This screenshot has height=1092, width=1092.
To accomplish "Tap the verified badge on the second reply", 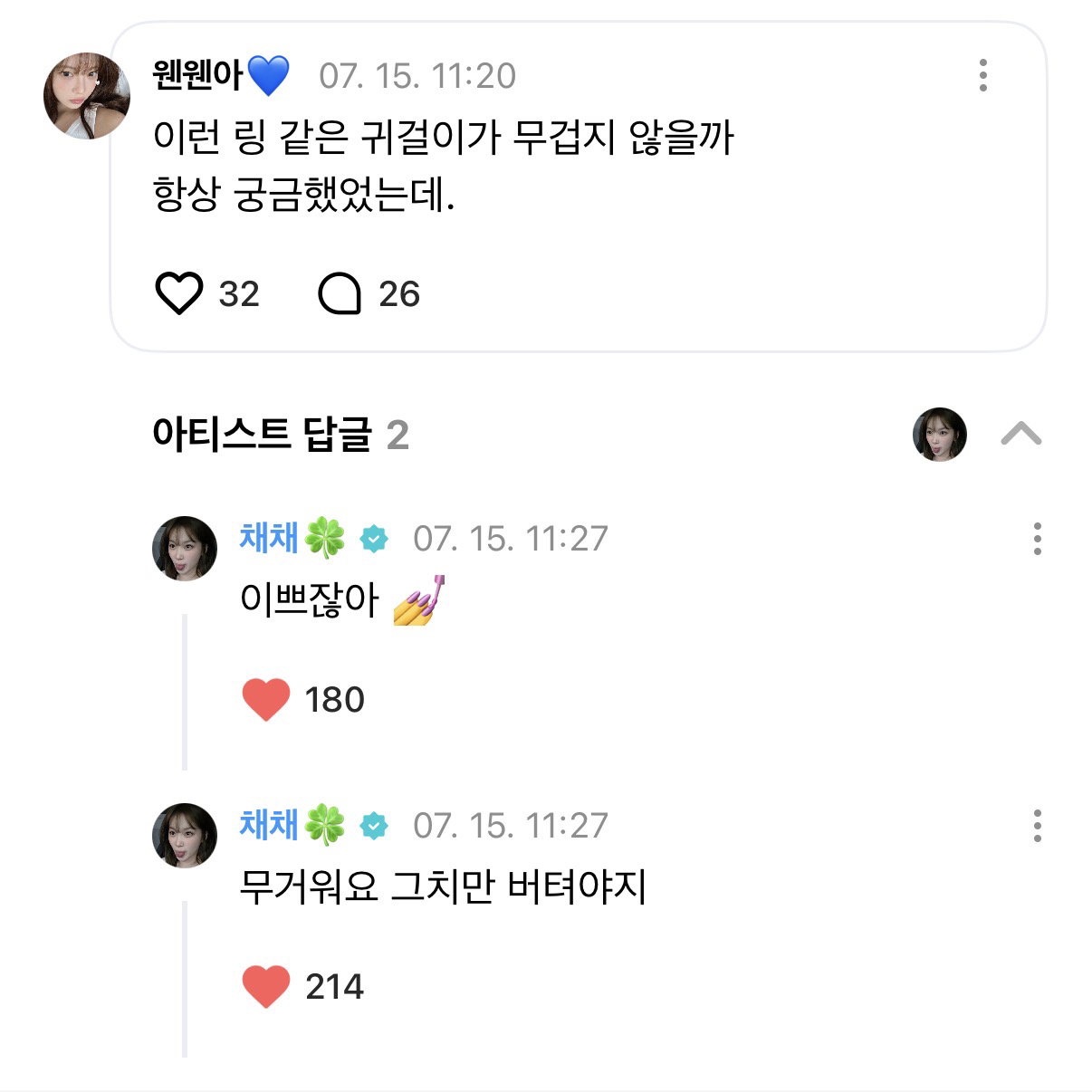I will pyautogui.click(x=373, y=826).
